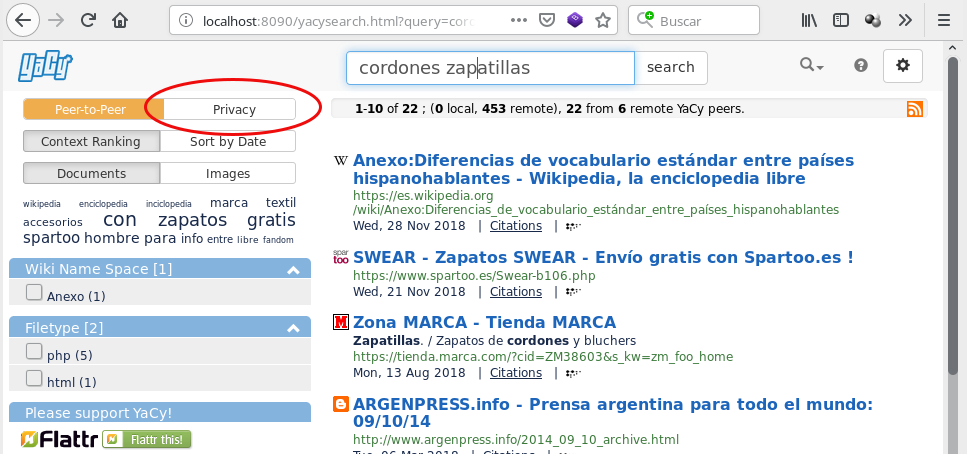Tick the php (5) filetype checkbox
Screen dimensions: 967x454
[34, 352]
